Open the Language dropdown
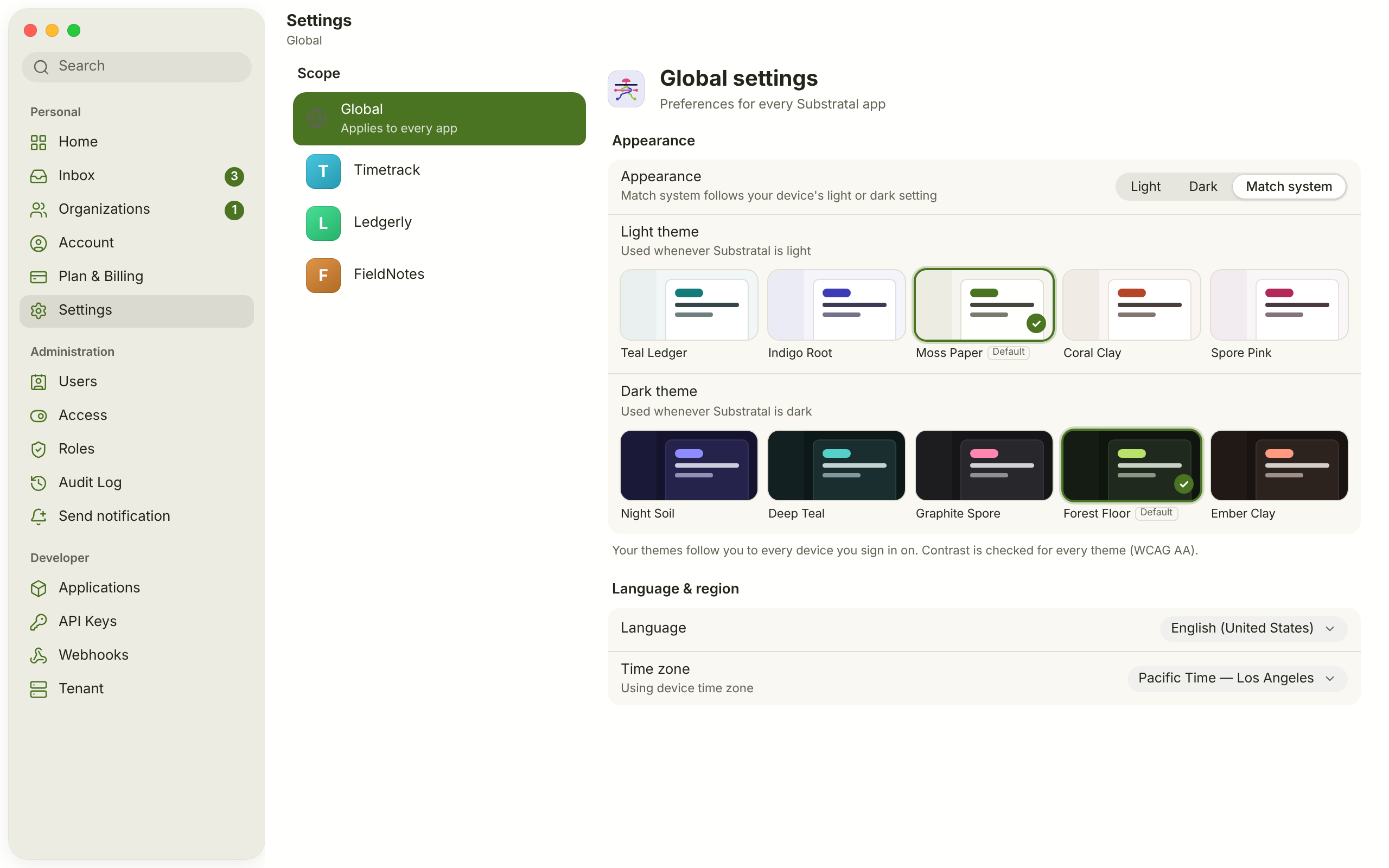This screenshot has width=1389, height=868. click(x=1253, y=629)
